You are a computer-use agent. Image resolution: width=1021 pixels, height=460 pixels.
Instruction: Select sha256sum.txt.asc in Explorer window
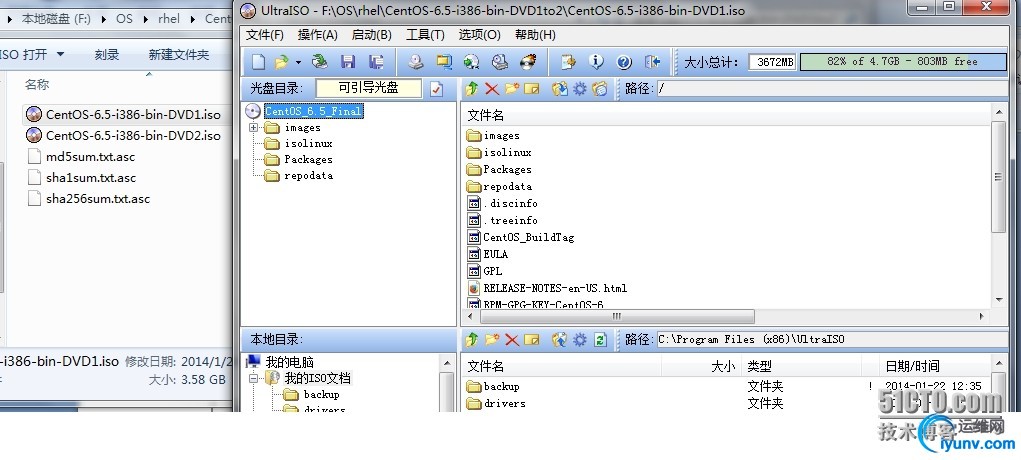[x=98, y=199]
